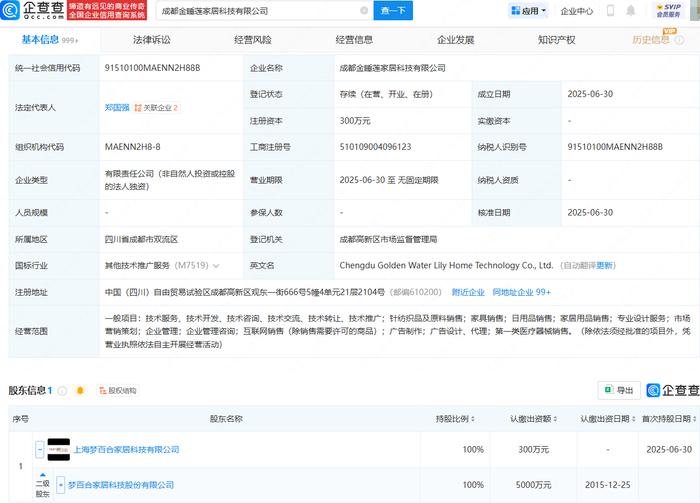Switch to the 经营信息 tab
Screen dimensions: 700x503
tap(354, 40)
